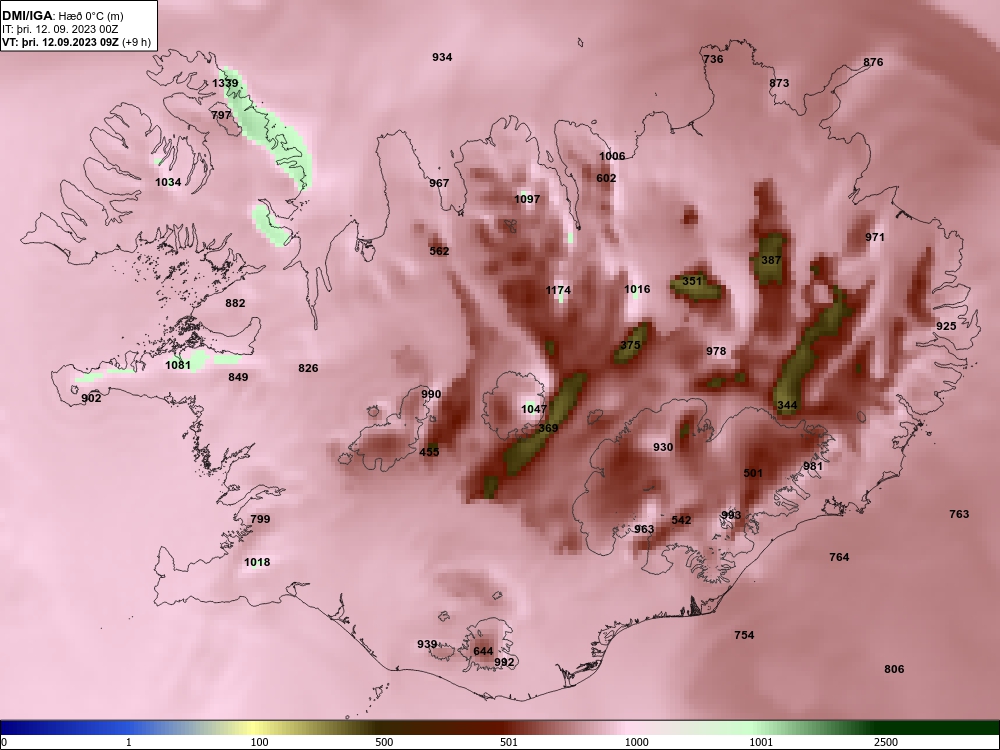
Task: Click the valid time line "VT: þri. 12.09.2023 09Z"
Action: pos(61,43)
